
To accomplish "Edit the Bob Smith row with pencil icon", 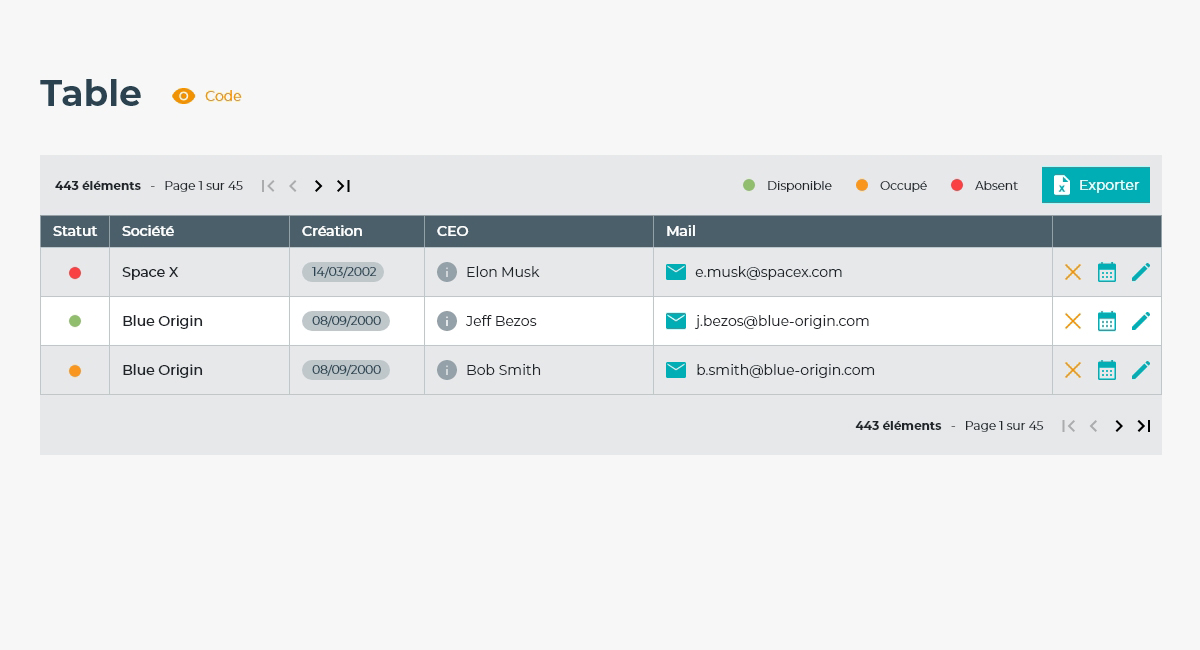I will 1141,370.
